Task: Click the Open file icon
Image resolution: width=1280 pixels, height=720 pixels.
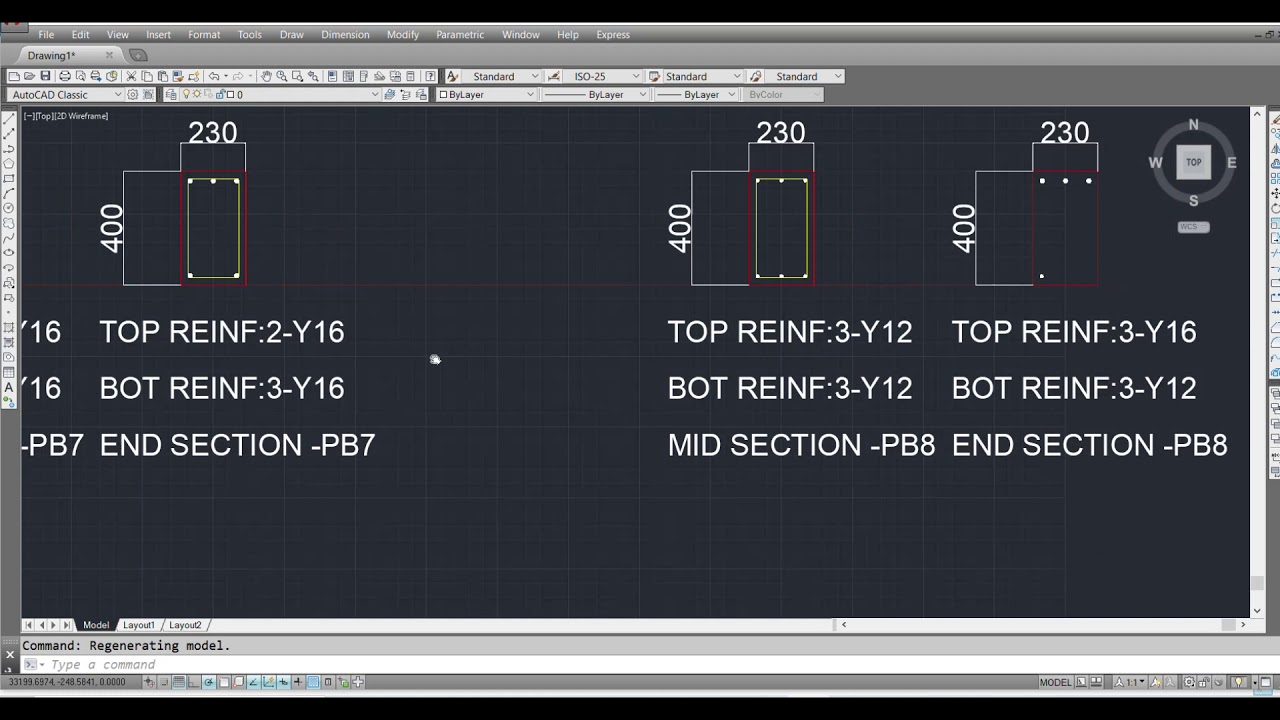Action: point(30,76)
